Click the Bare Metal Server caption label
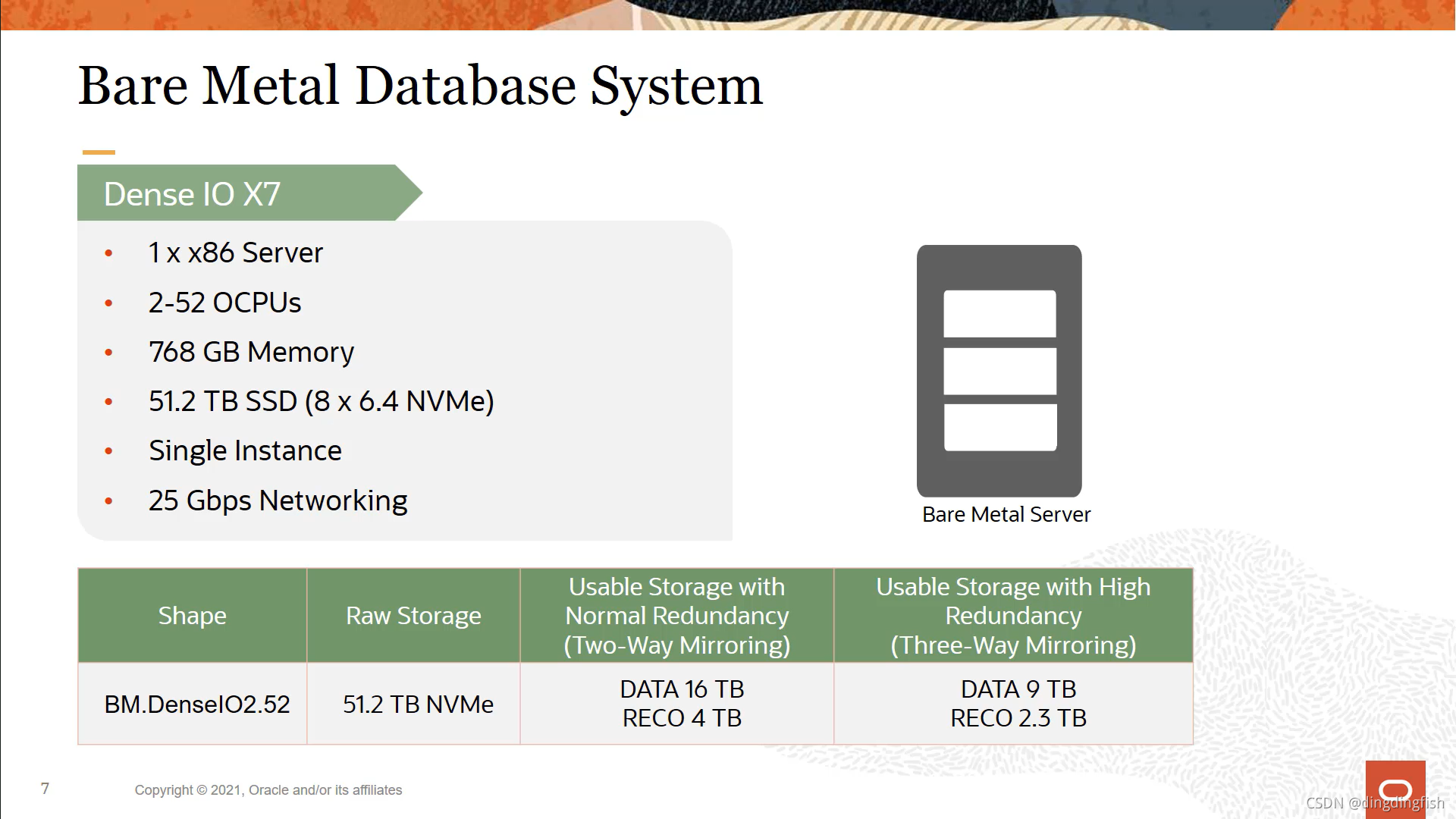Screen dimensions: 1456x819 (x=1006, y=515)
